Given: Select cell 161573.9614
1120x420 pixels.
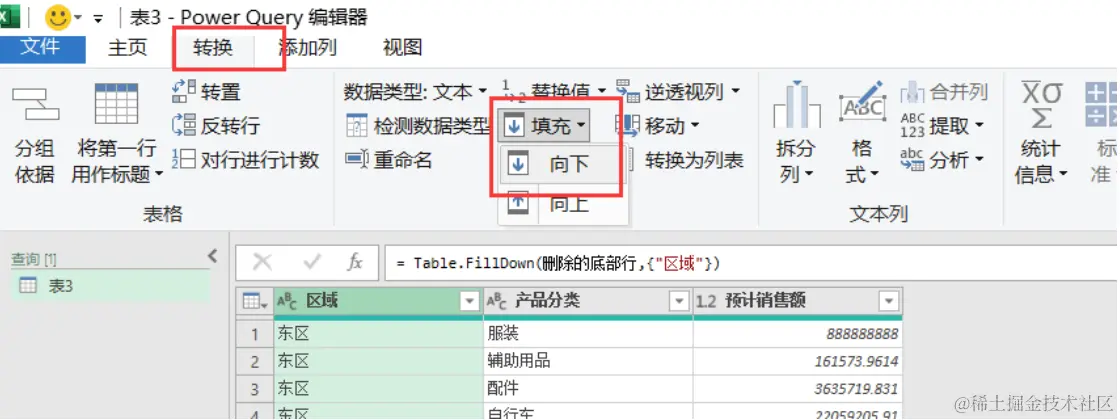Looking at the screenshot, I should (x=798, y=361).
